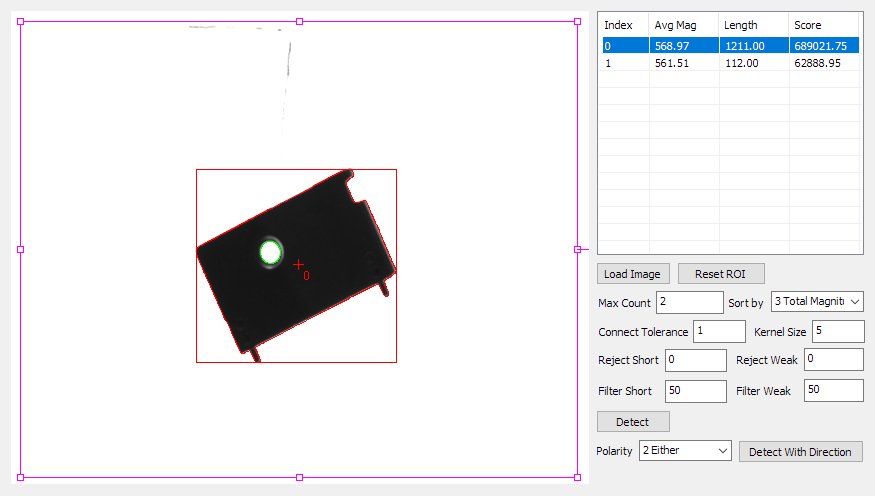Click the Reset ROI button
Screen dimensions: 875x496
[x=720, y=274]
